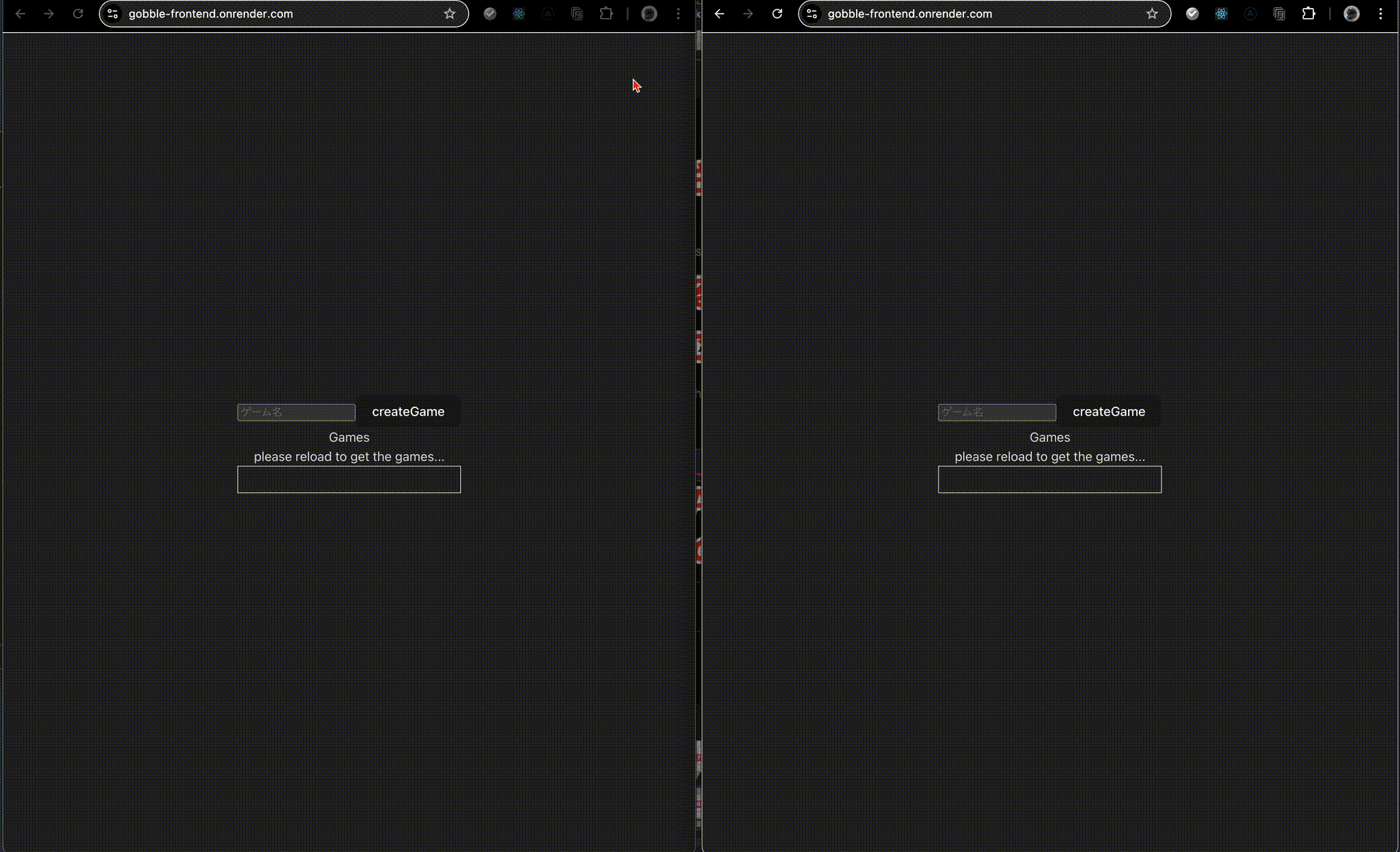Reload the left browser window
The image size is (1400, 852).
[78, 14]
